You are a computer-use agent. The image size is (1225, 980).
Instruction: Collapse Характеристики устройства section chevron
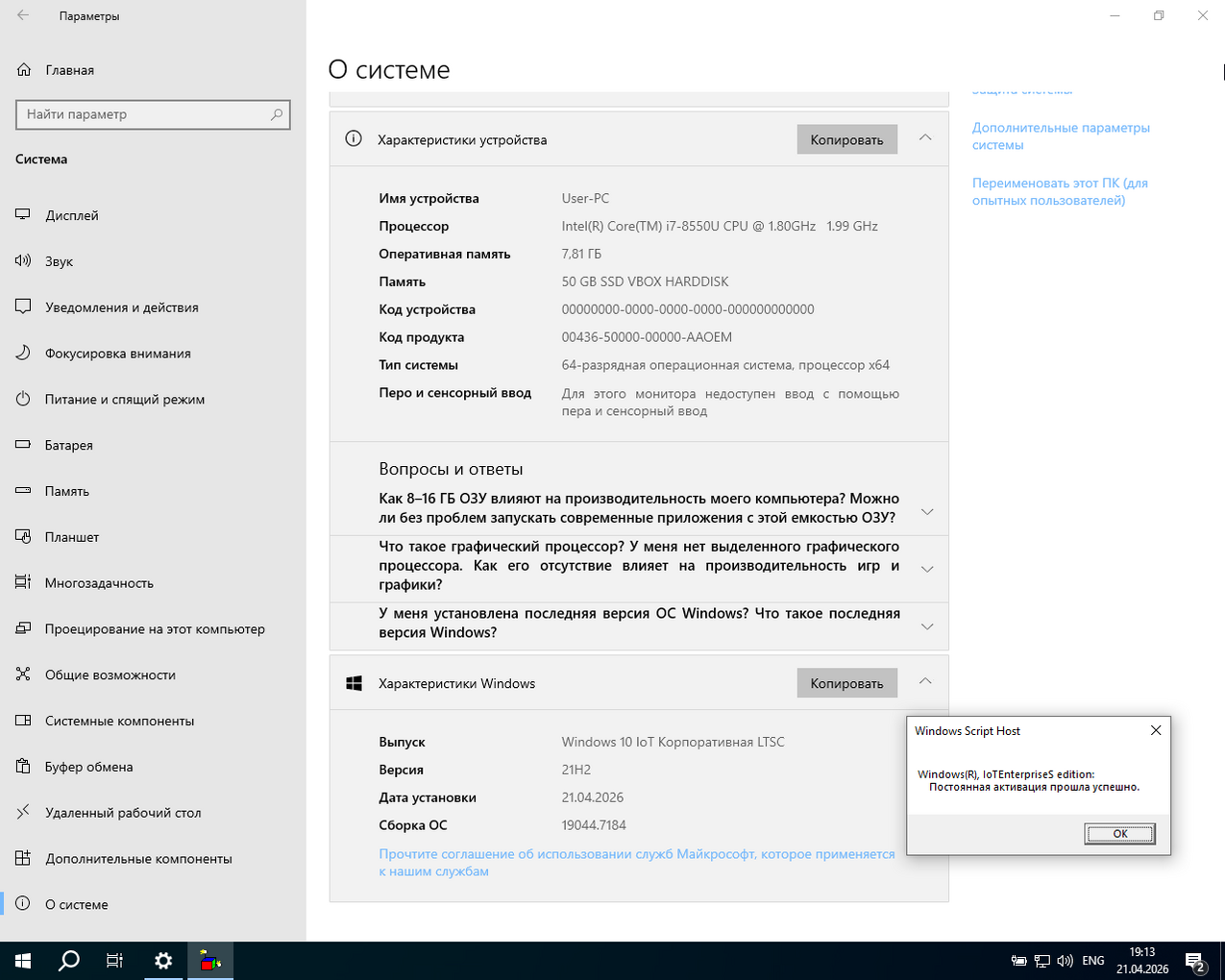pyautogui.click(x=925, y=138)
